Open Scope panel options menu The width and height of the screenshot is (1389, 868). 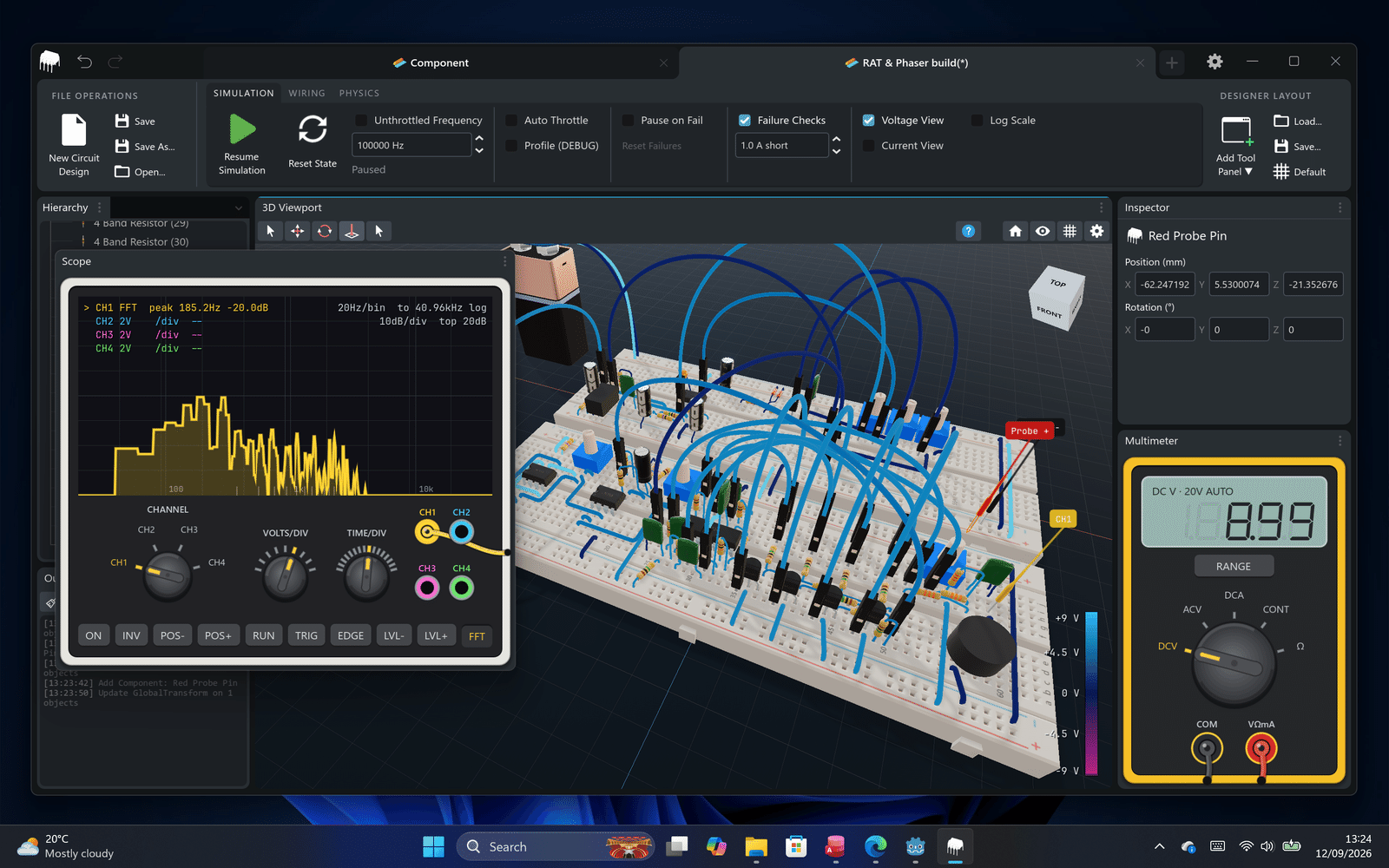(x=504, y=261)
